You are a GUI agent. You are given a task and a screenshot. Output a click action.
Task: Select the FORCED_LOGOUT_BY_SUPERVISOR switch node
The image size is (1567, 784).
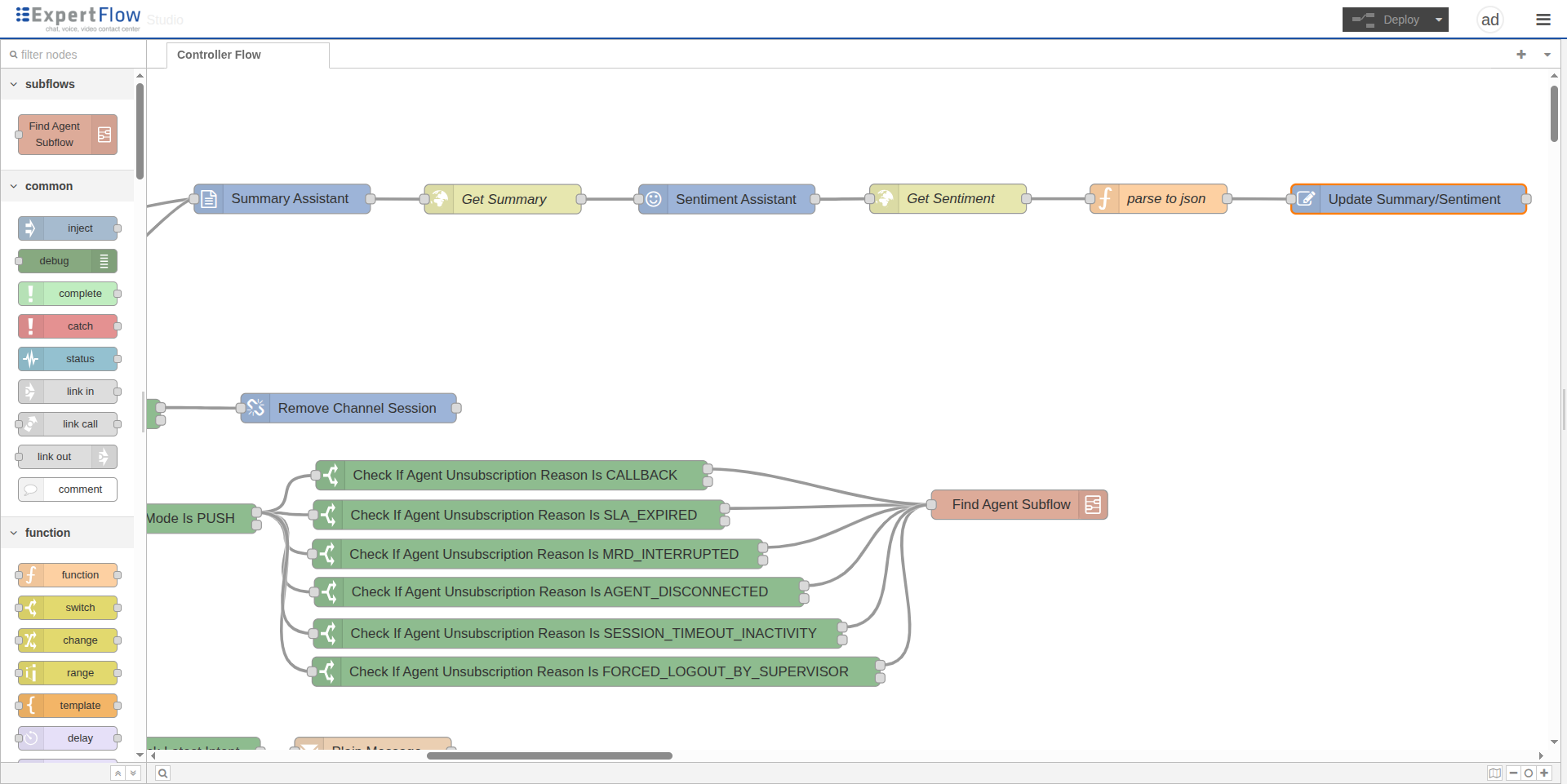point(597,671)
